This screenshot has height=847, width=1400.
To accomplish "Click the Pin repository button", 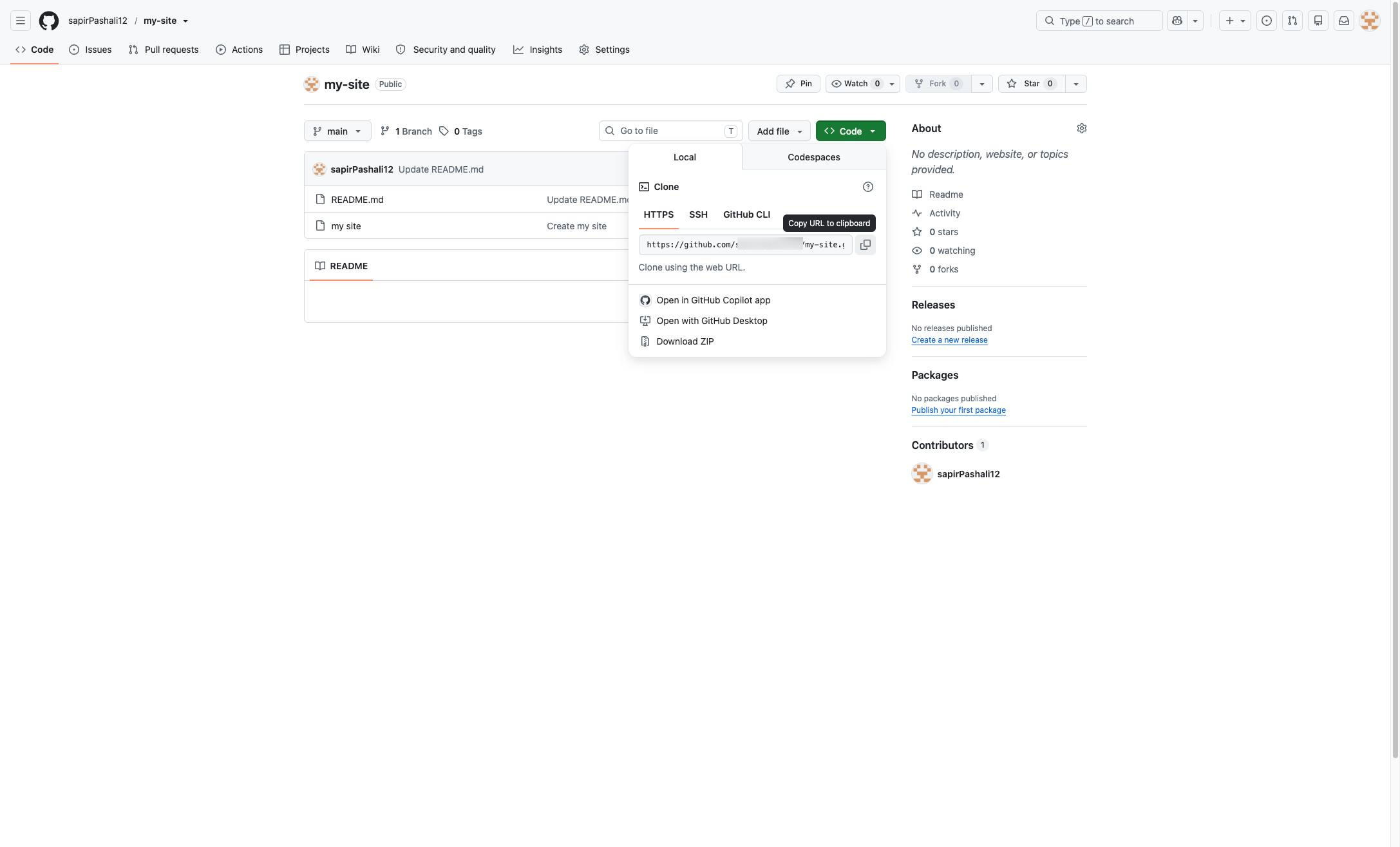I will (x=799, y=84).
